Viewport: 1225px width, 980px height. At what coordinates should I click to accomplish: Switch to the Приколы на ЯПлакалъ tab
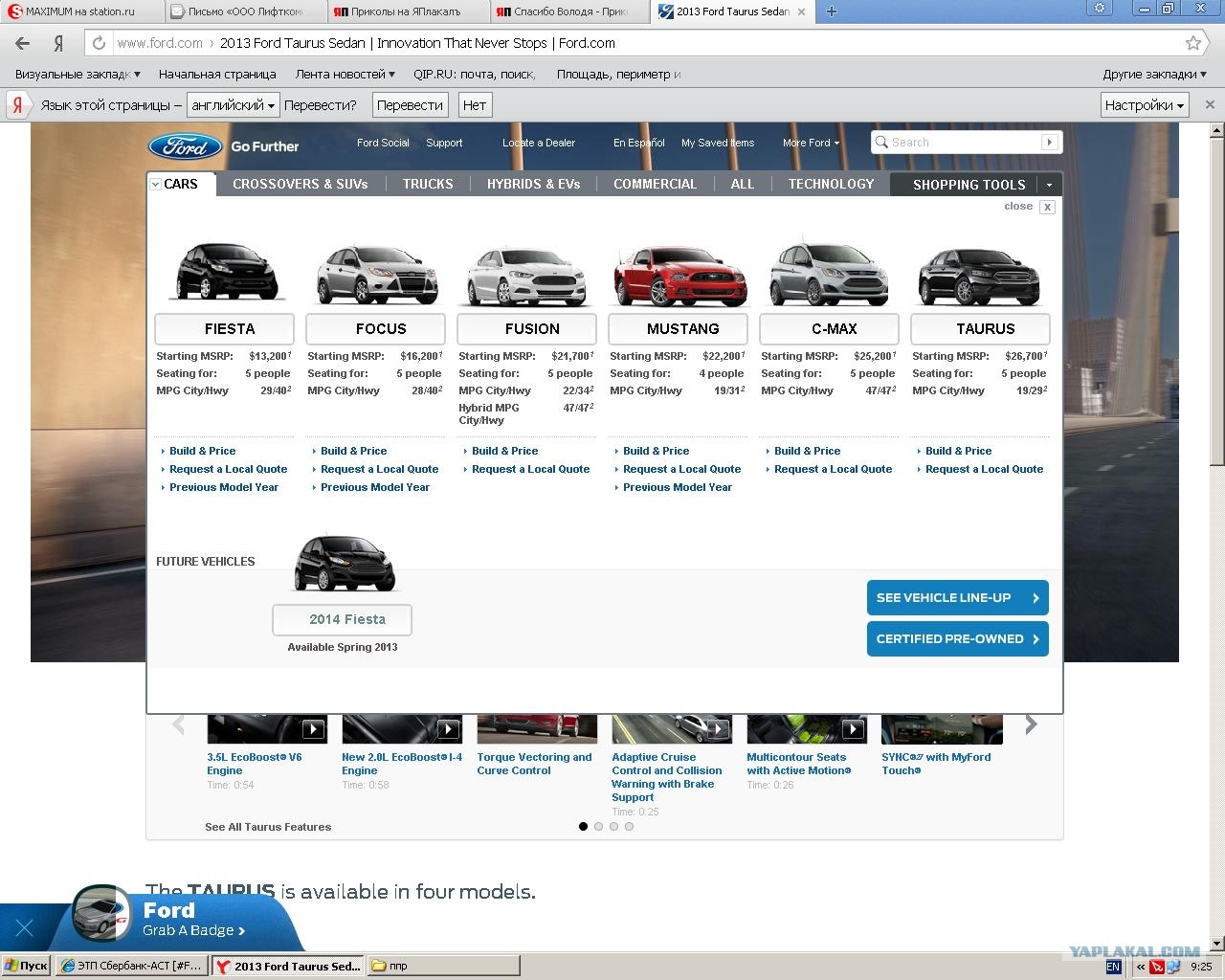[x=410, y=11]
